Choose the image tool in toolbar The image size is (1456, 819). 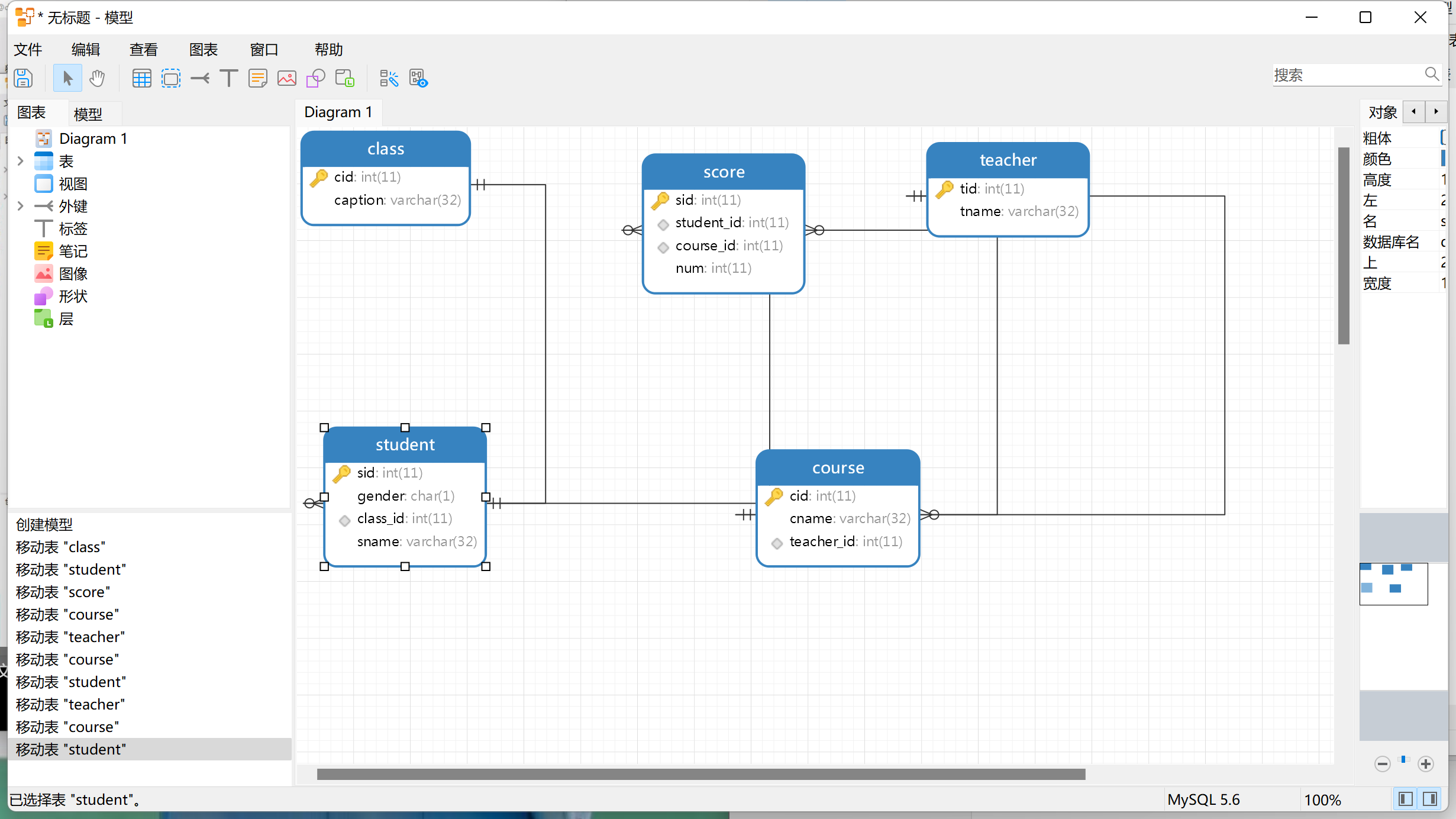287,78
